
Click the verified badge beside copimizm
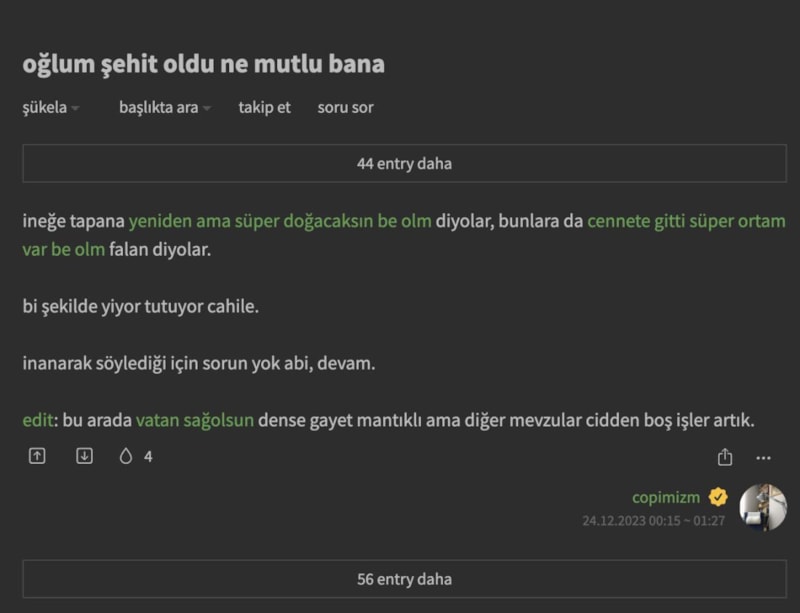pos(718,497)
